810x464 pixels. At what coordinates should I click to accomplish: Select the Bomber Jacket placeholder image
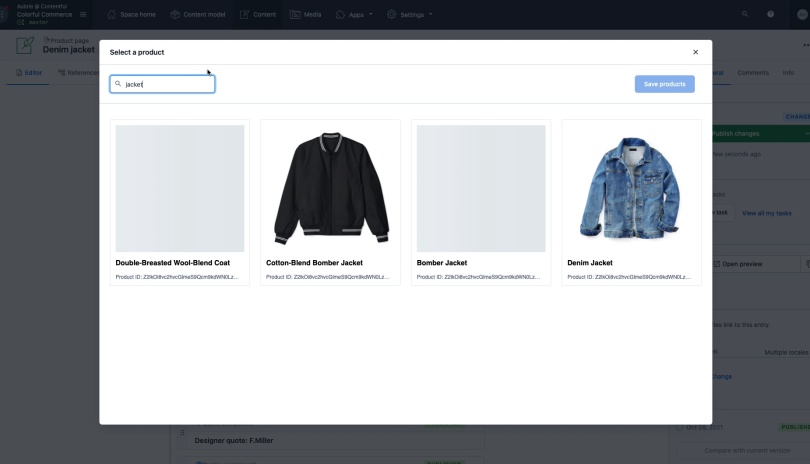click(481, 189)
